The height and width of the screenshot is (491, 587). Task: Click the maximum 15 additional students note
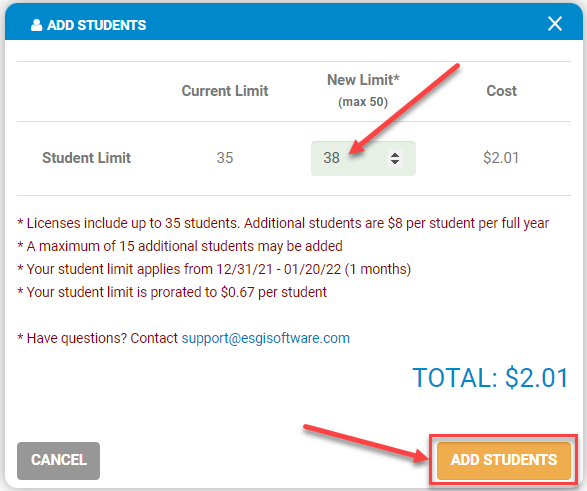click(180, 246)
